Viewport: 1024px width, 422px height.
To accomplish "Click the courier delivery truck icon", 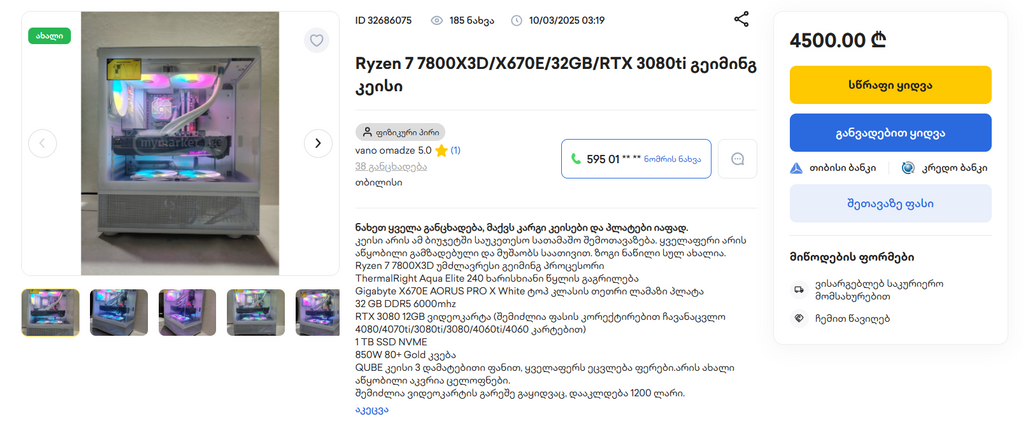I will [x=798, y=290].
